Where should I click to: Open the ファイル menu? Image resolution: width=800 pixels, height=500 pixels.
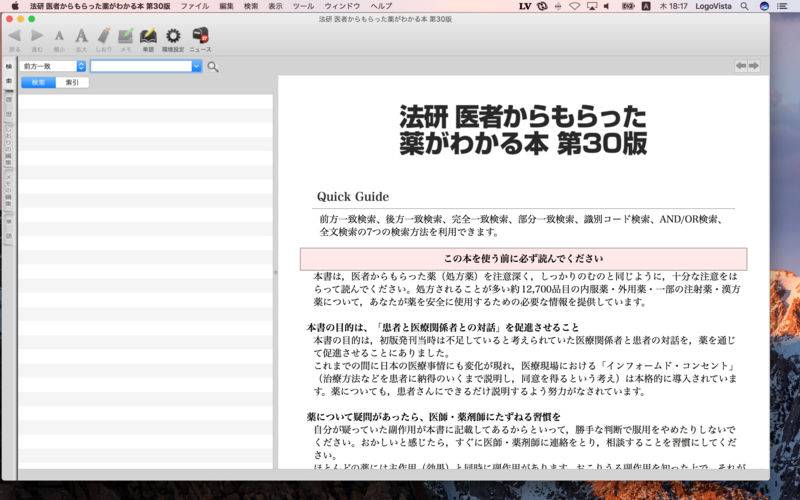(x=194, y=6)
